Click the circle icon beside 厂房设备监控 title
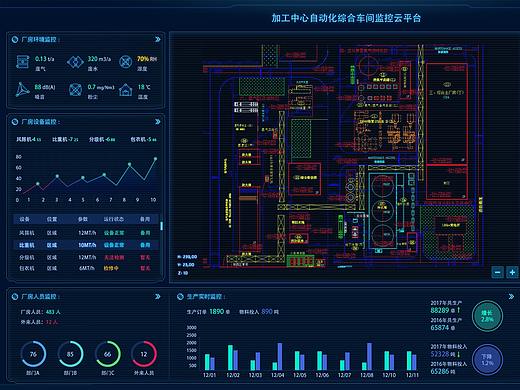This screenshot has width=520, height=390. pos(15,122)
